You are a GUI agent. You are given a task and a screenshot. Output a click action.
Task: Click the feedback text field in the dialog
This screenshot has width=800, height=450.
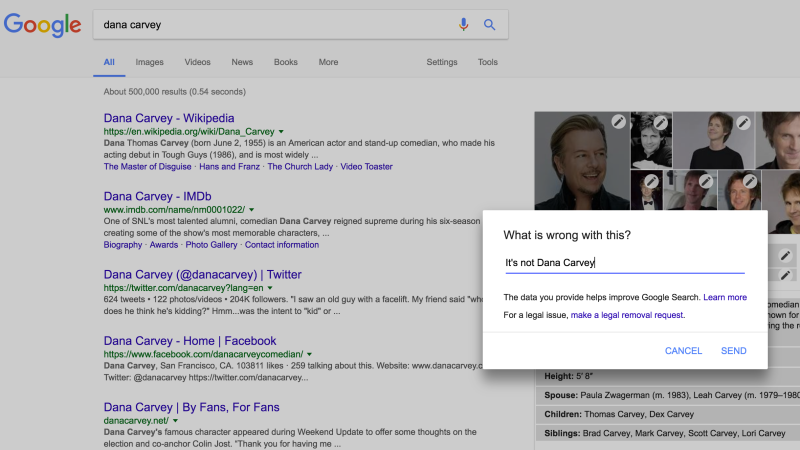point(625,263)
